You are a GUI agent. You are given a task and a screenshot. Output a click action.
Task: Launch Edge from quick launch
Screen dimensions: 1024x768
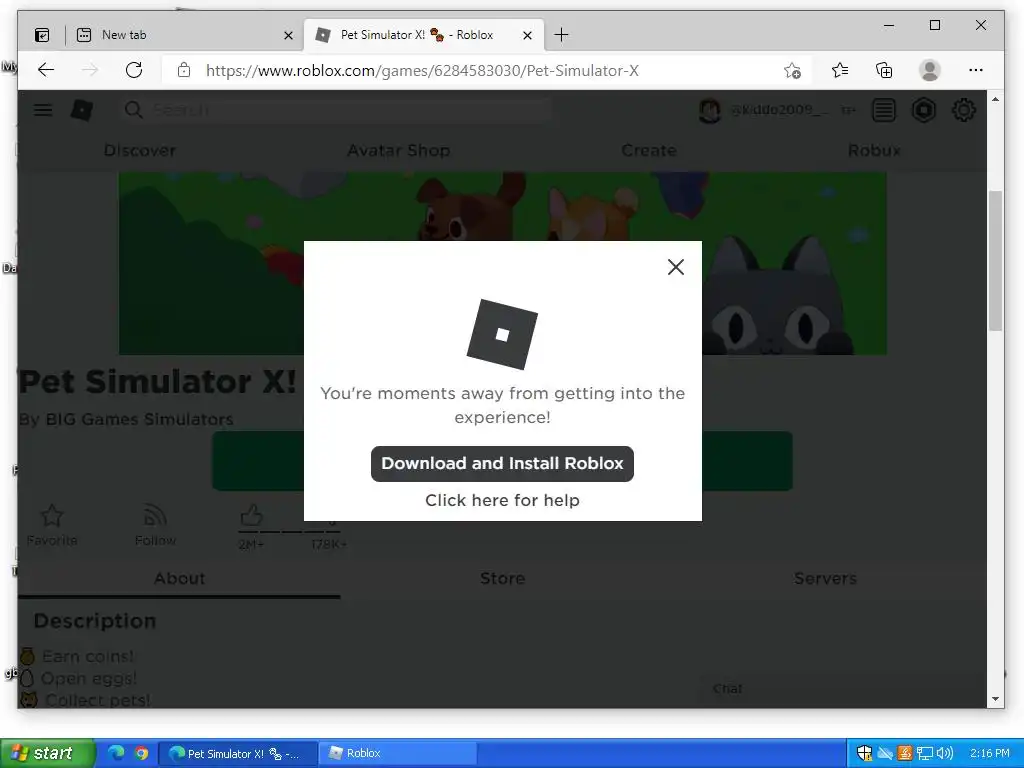pos(116,753)
